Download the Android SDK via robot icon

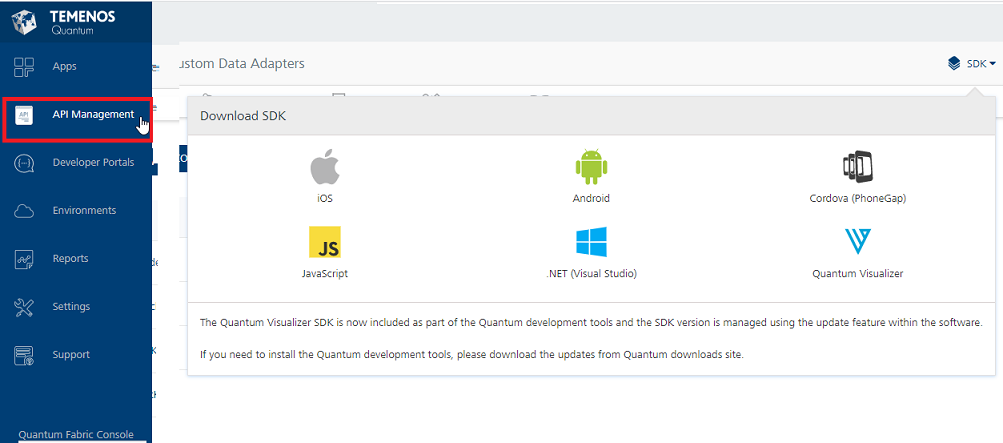tap(591, 167)
